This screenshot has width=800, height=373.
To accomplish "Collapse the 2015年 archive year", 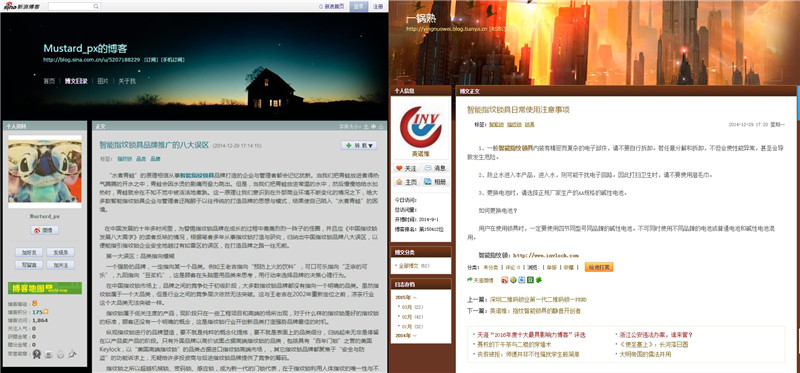I will click(x=406, y=297).
